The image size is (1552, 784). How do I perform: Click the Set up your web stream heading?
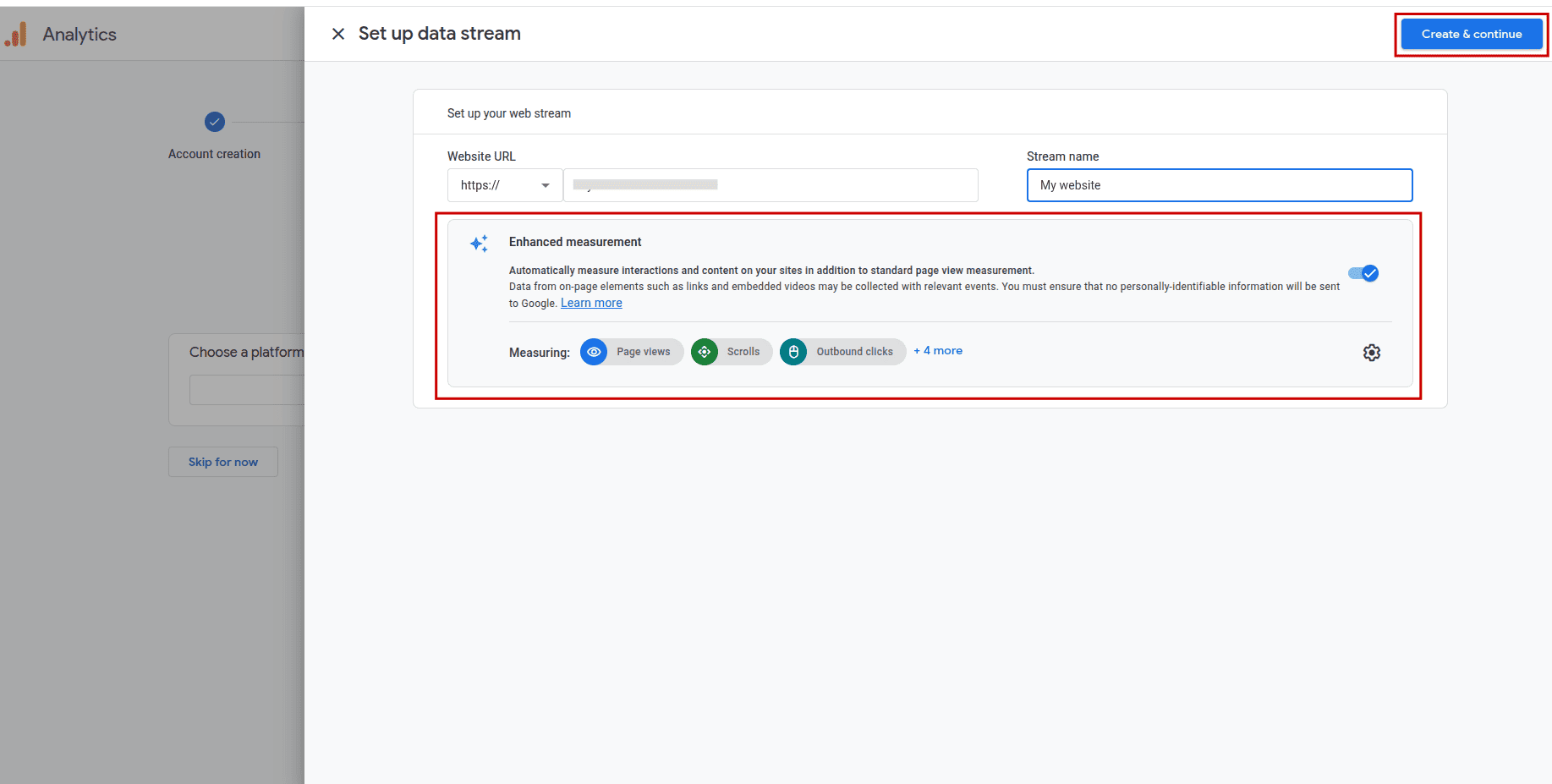(509, 113)
